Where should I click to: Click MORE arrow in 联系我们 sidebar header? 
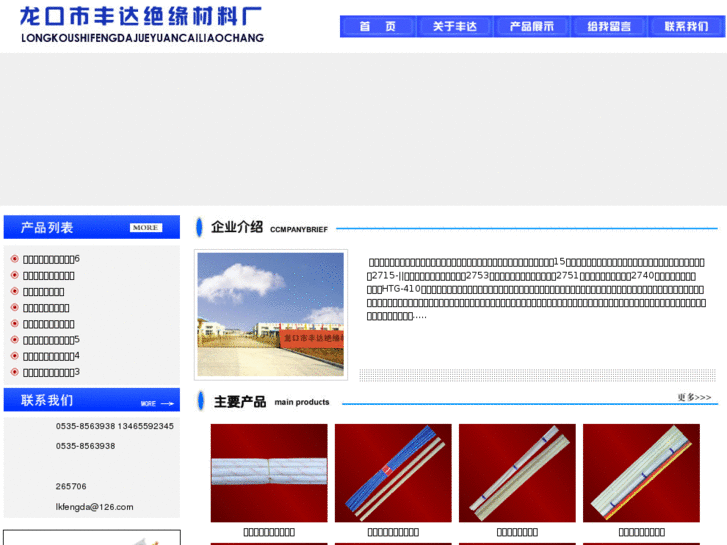pos(157,404)
